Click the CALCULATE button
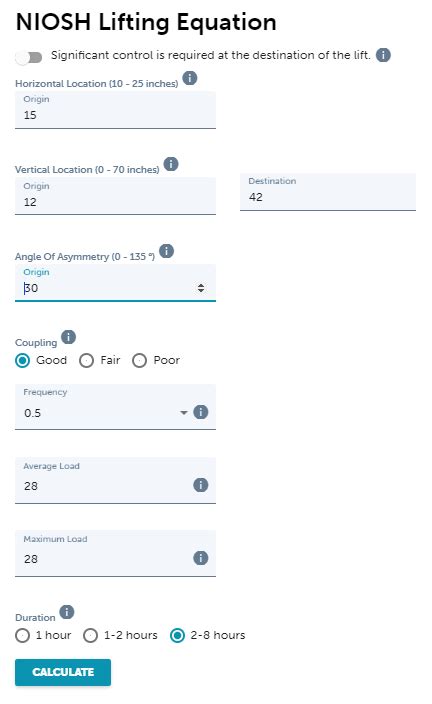Screen dimensions: 432x704 pos(63,672)
